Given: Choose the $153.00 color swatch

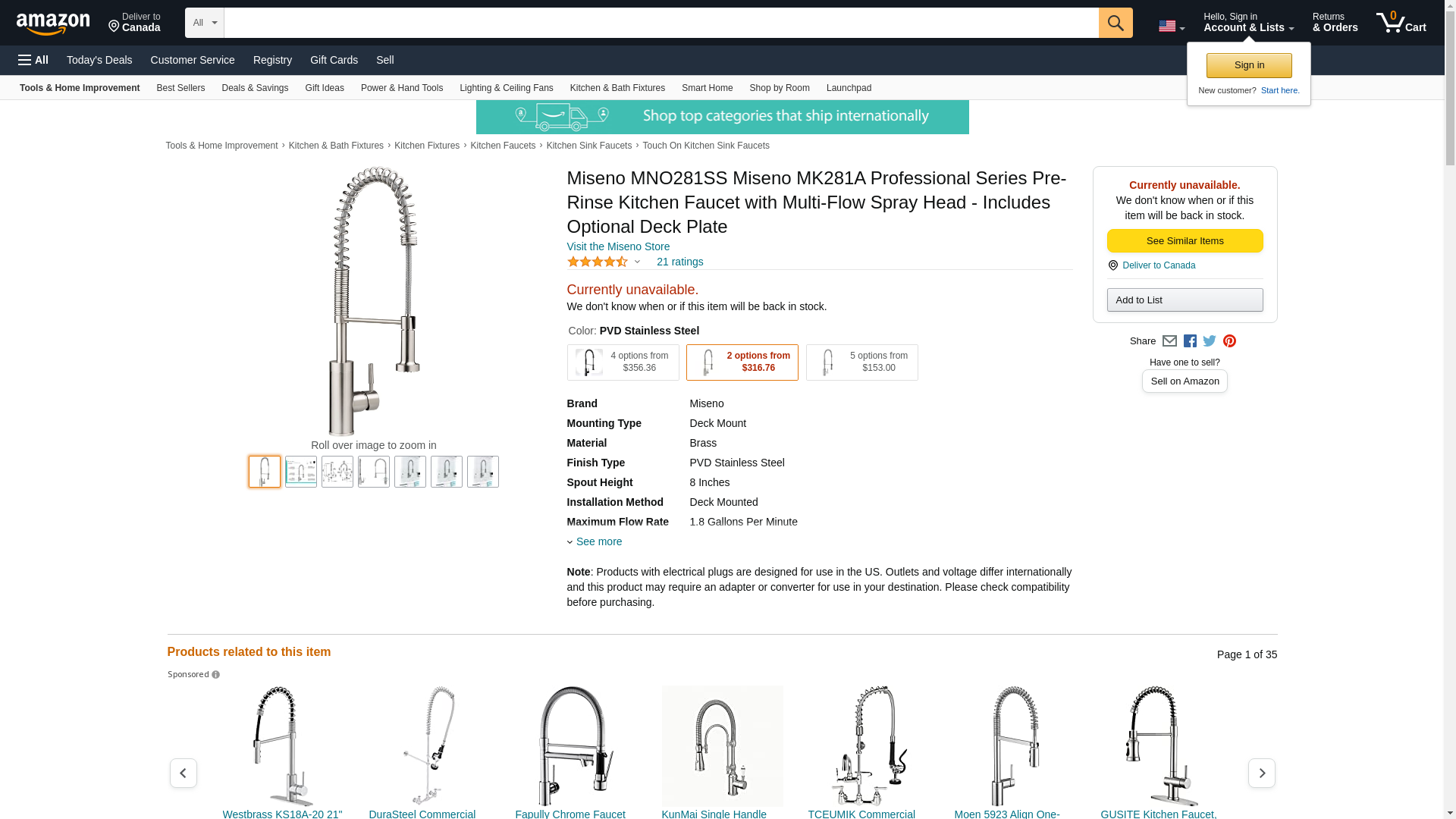Looking at the screenshot, I should (861, 362).
